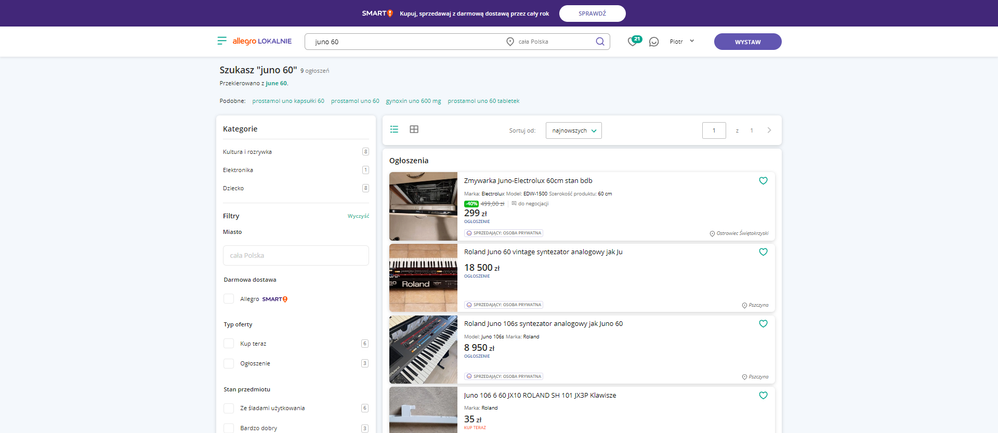Click the magnifier search icon
Image resolution: width=998 pixels, height=433 pixels.
click(x=600, y=41)
